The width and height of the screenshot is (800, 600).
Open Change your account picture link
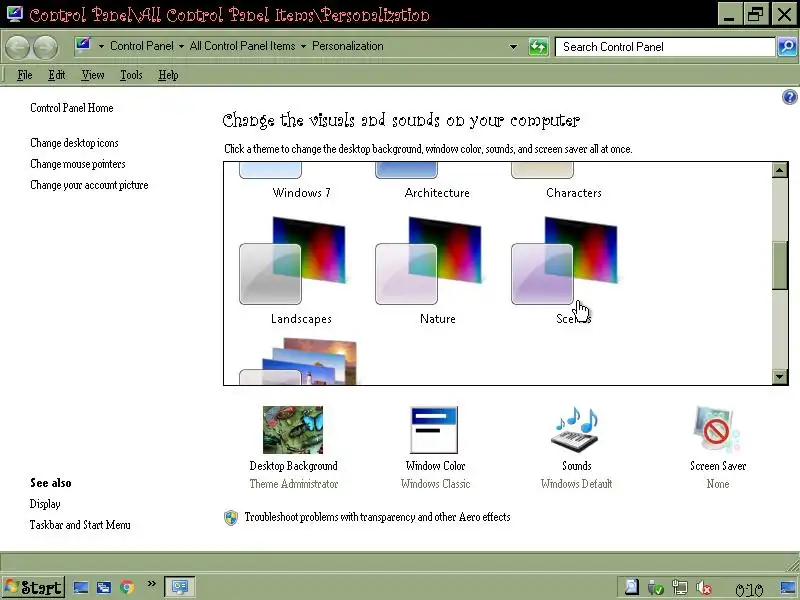tap(89, 185)
